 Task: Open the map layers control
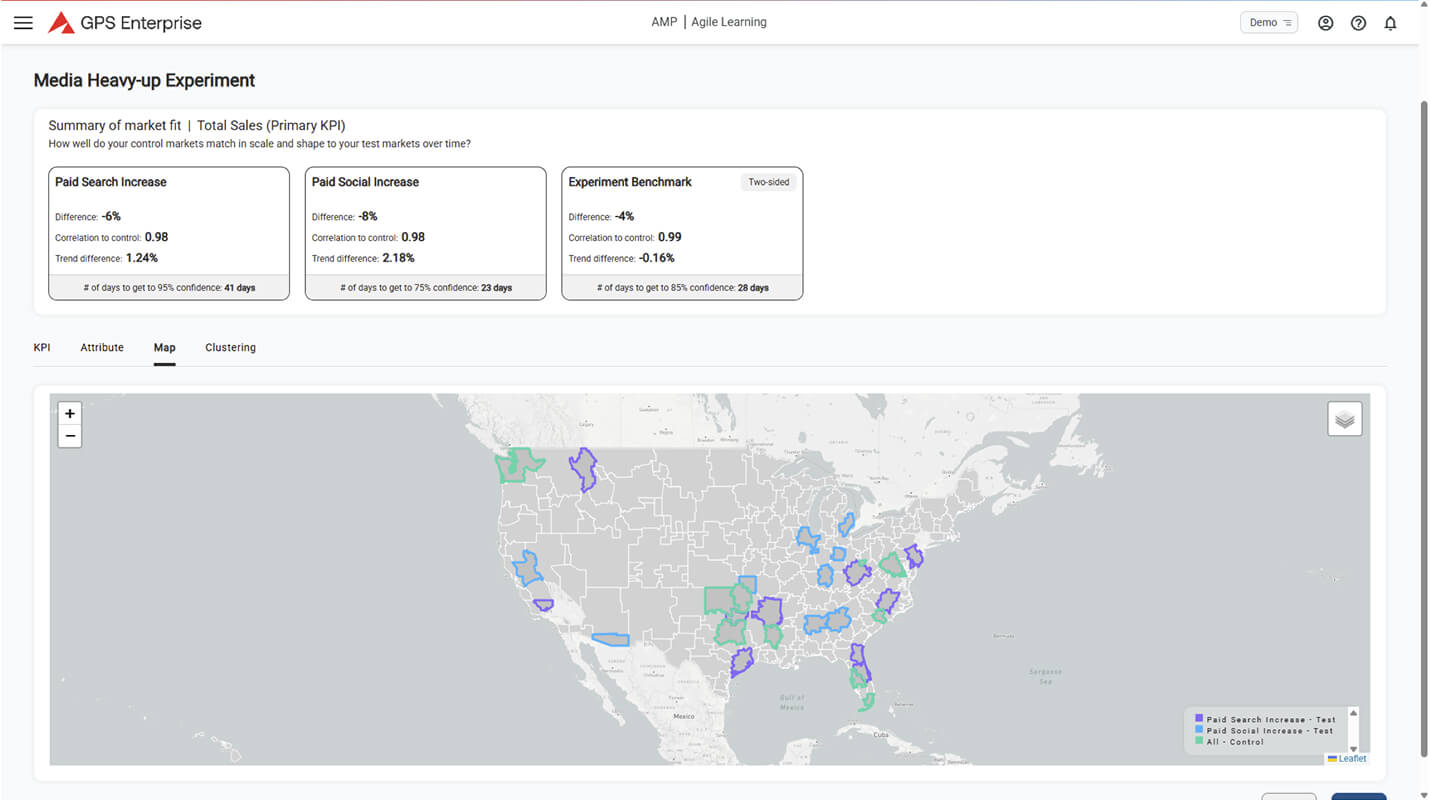[1344, 419]
